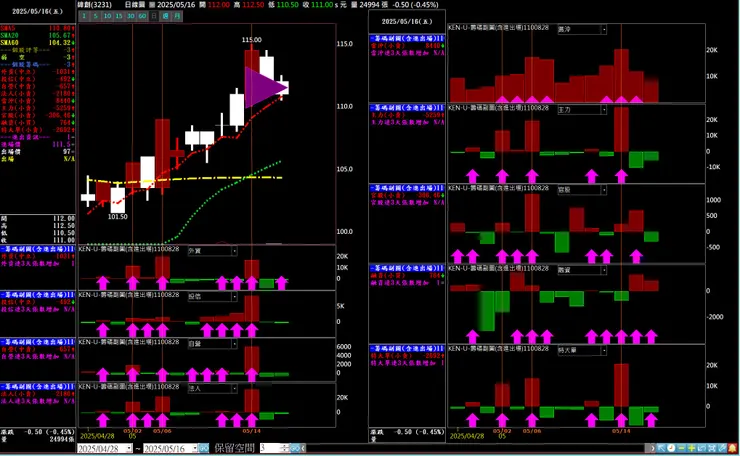The image size is (740, 456).
Task: Select the drawing pen tool icon
Action: coord(722,448)
